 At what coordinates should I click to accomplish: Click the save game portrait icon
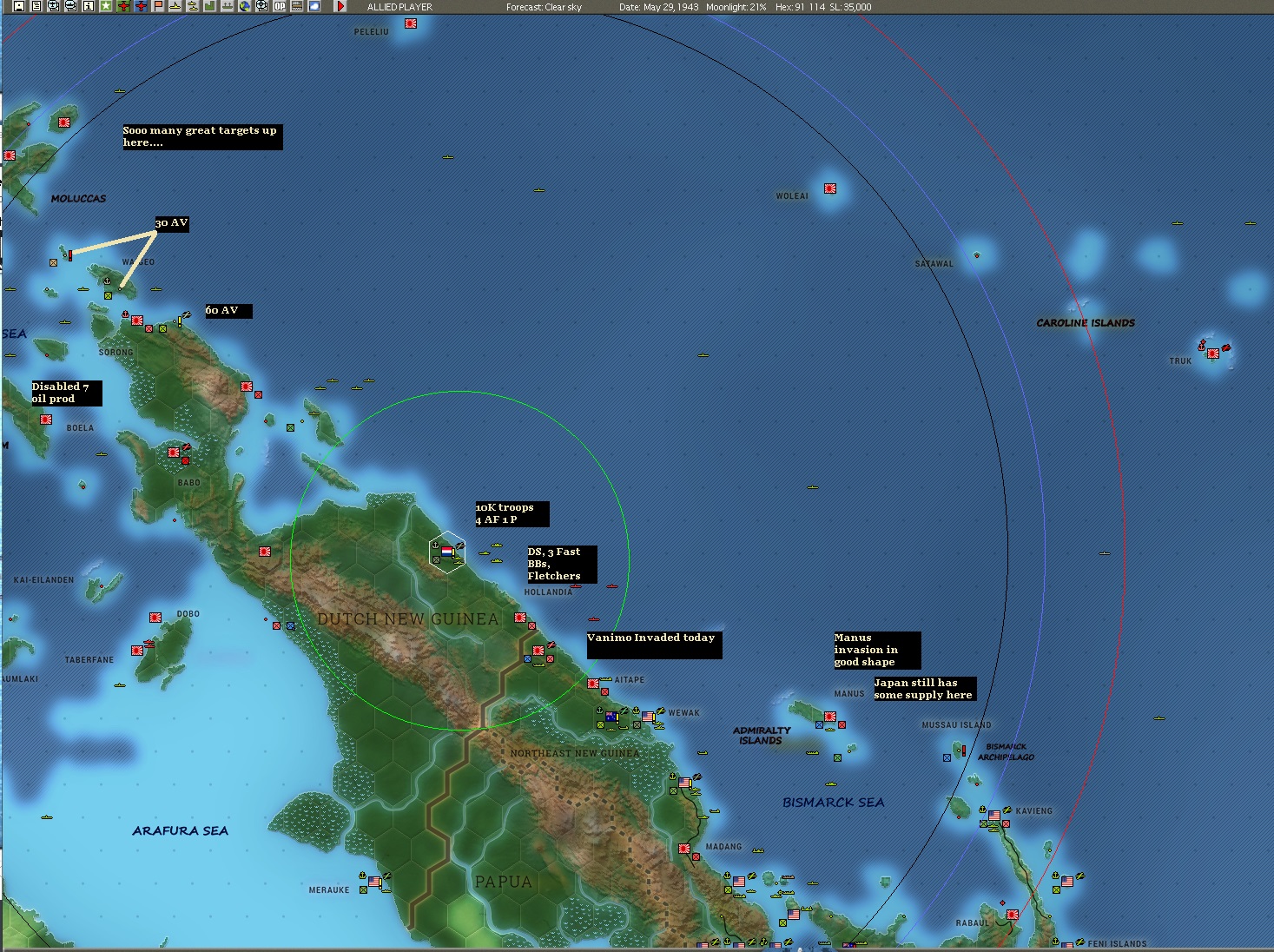click(x=18, y=6)
